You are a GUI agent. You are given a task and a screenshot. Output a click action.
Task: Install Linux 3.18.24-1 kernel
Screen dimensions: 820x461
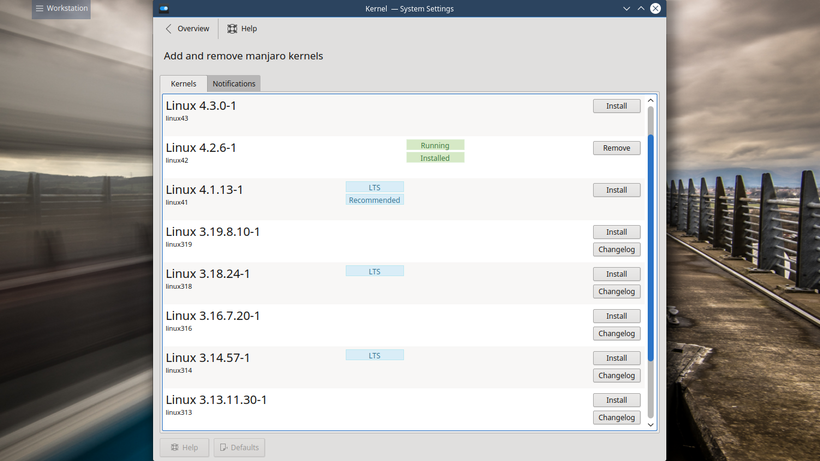point(617,274)
